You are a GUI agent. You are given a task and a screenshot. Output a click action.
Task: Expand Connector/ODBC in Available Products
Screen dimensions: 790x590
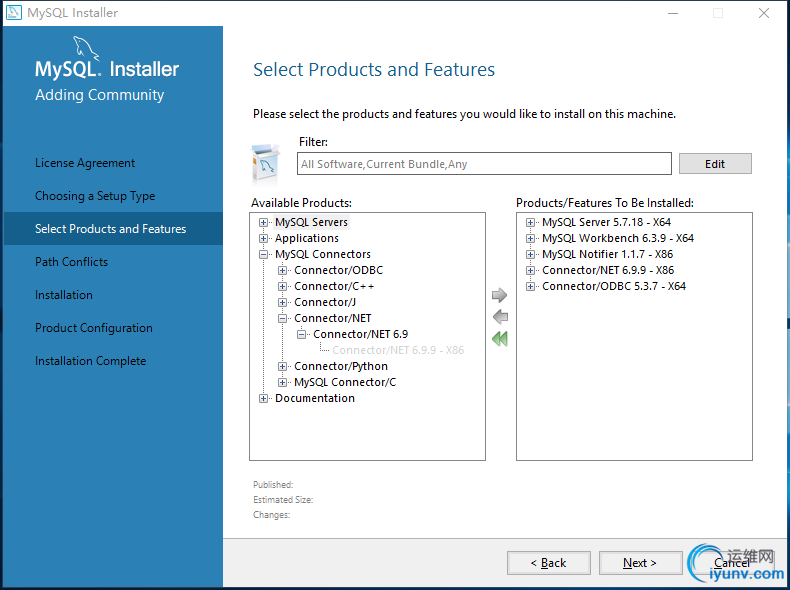click(282, 271)
